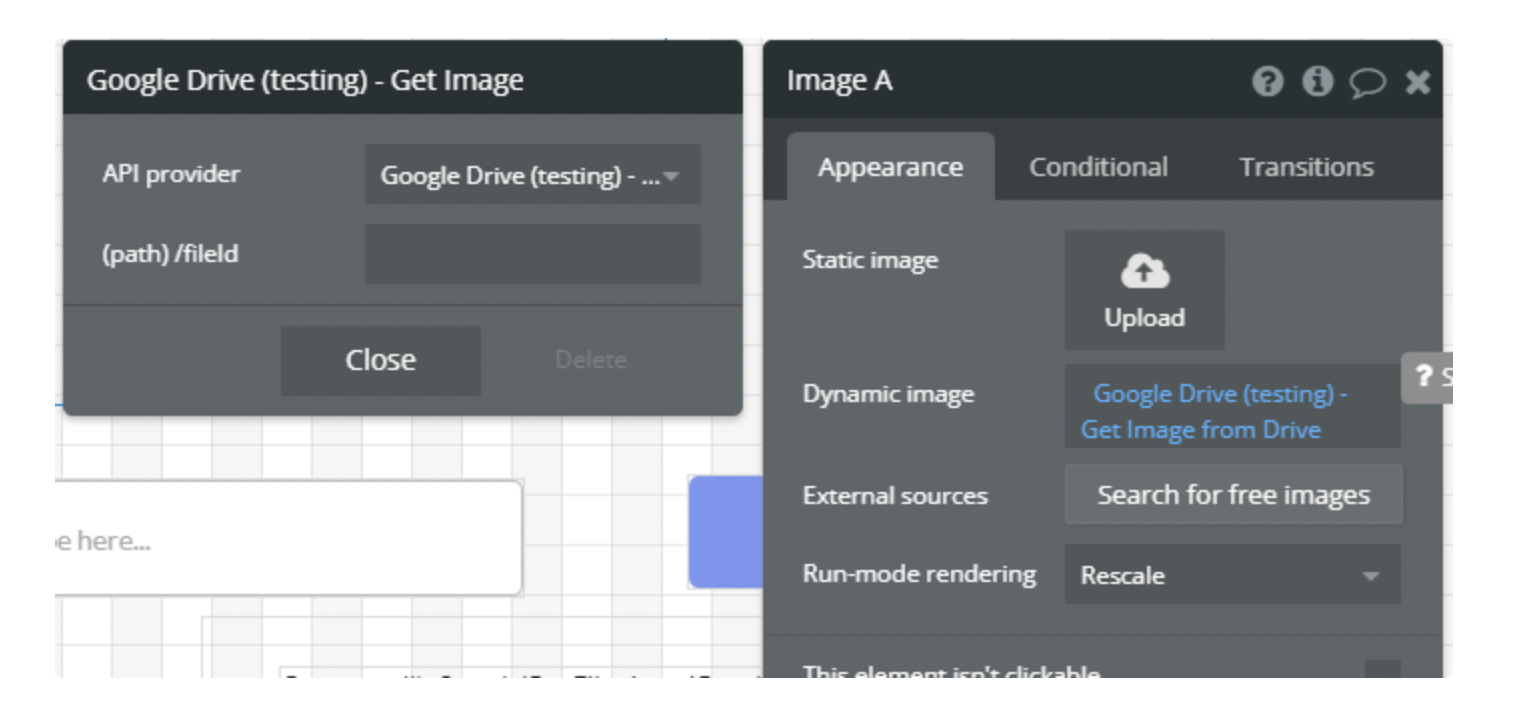The image size is (1522, 704).
Task: Click the (path) /fileId input field
Action: (x=532, y=254)
